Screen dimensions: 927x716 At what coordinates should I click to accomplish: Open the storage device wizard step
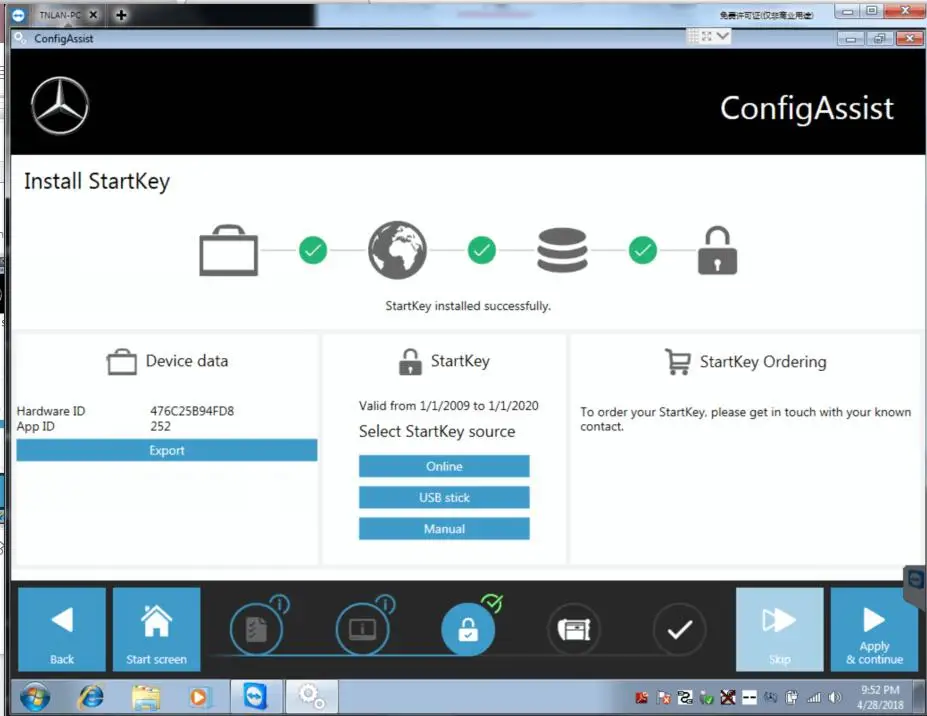point(573,629)
